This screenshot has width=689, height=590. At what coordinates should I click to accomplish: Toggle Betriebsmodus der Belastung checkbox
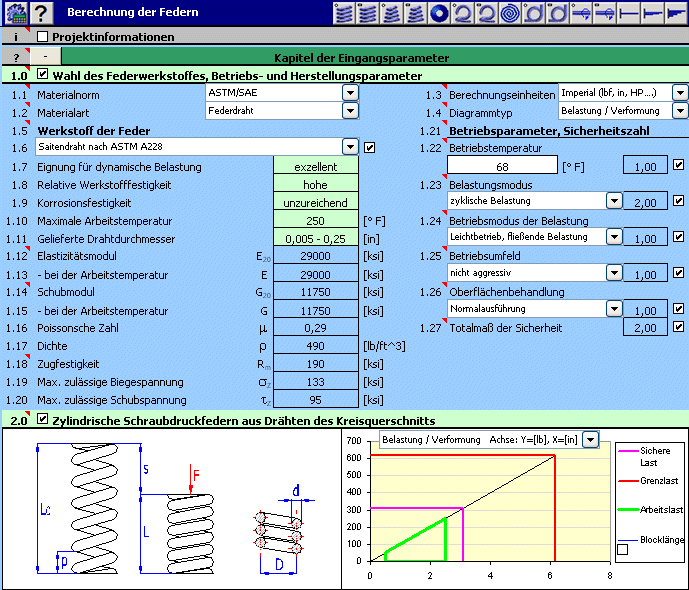click(678, 237)
